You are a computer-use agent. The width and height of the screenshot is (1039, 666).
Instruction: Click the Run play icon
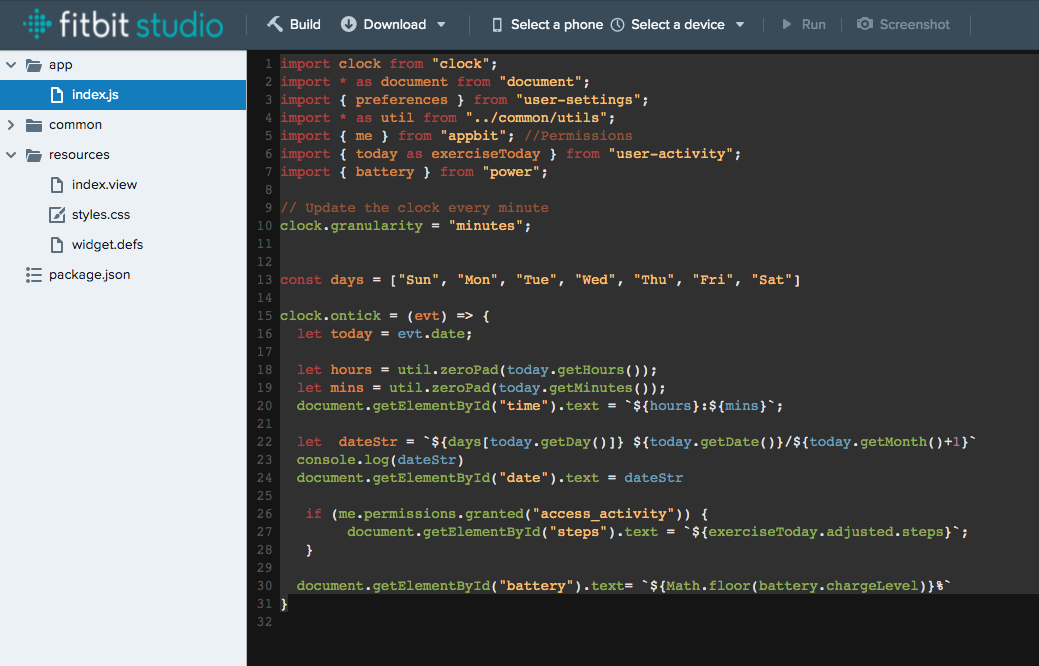[787, 25]
